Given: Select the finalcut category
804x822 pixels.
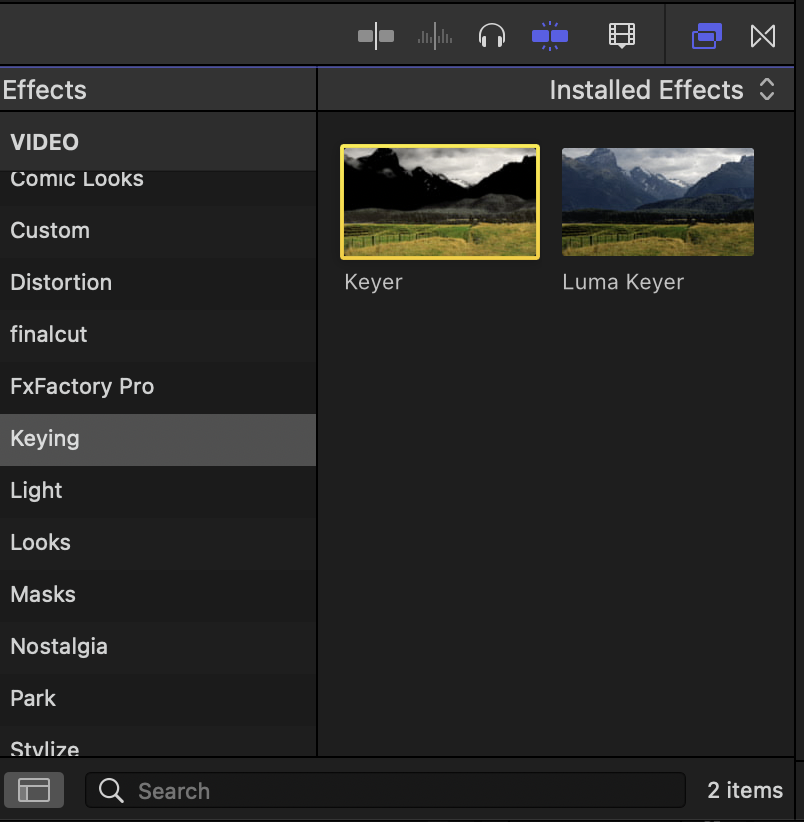Looking at the screenshot, I should [x=158, y=334].
